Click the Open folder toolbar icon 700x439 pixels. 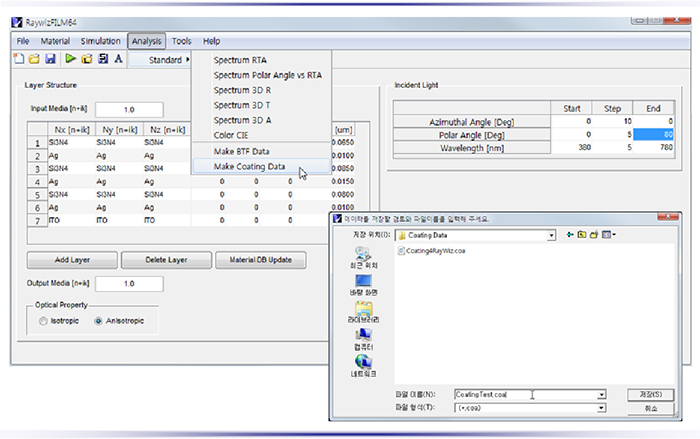33,60
